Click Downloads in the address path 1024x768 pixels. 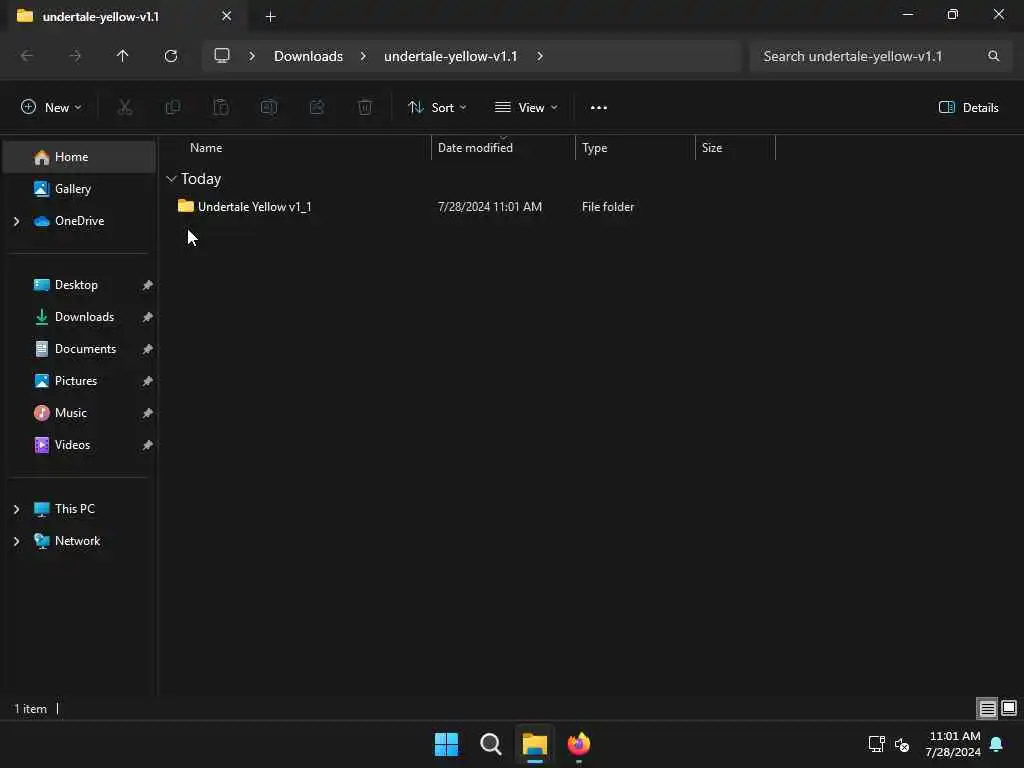(x=308, y=56)
